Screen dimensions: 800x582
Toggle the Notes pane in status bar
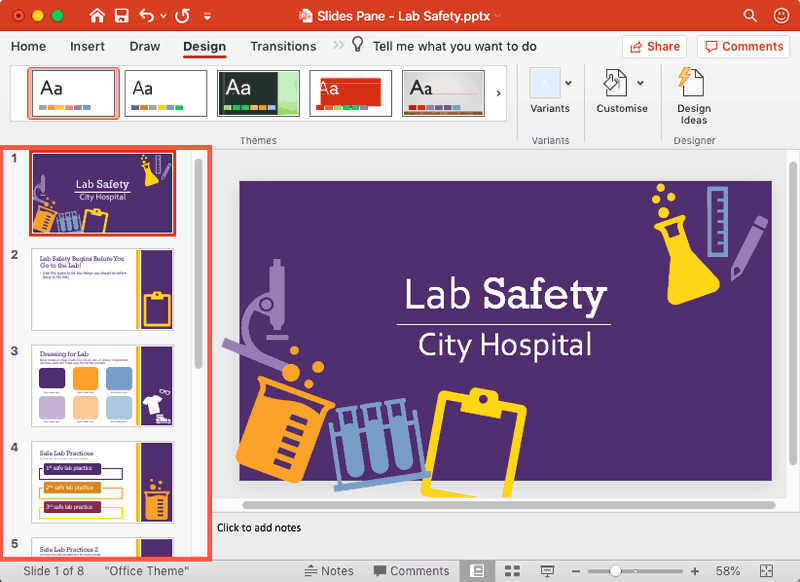(329, 571)
